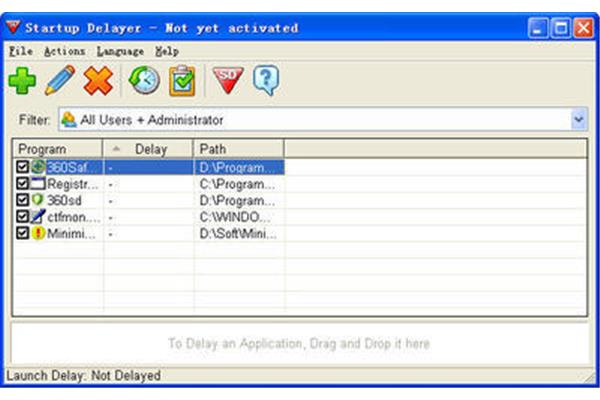Open the Filter dropdown arrow
600x400 pixels.
pos(579,119)
